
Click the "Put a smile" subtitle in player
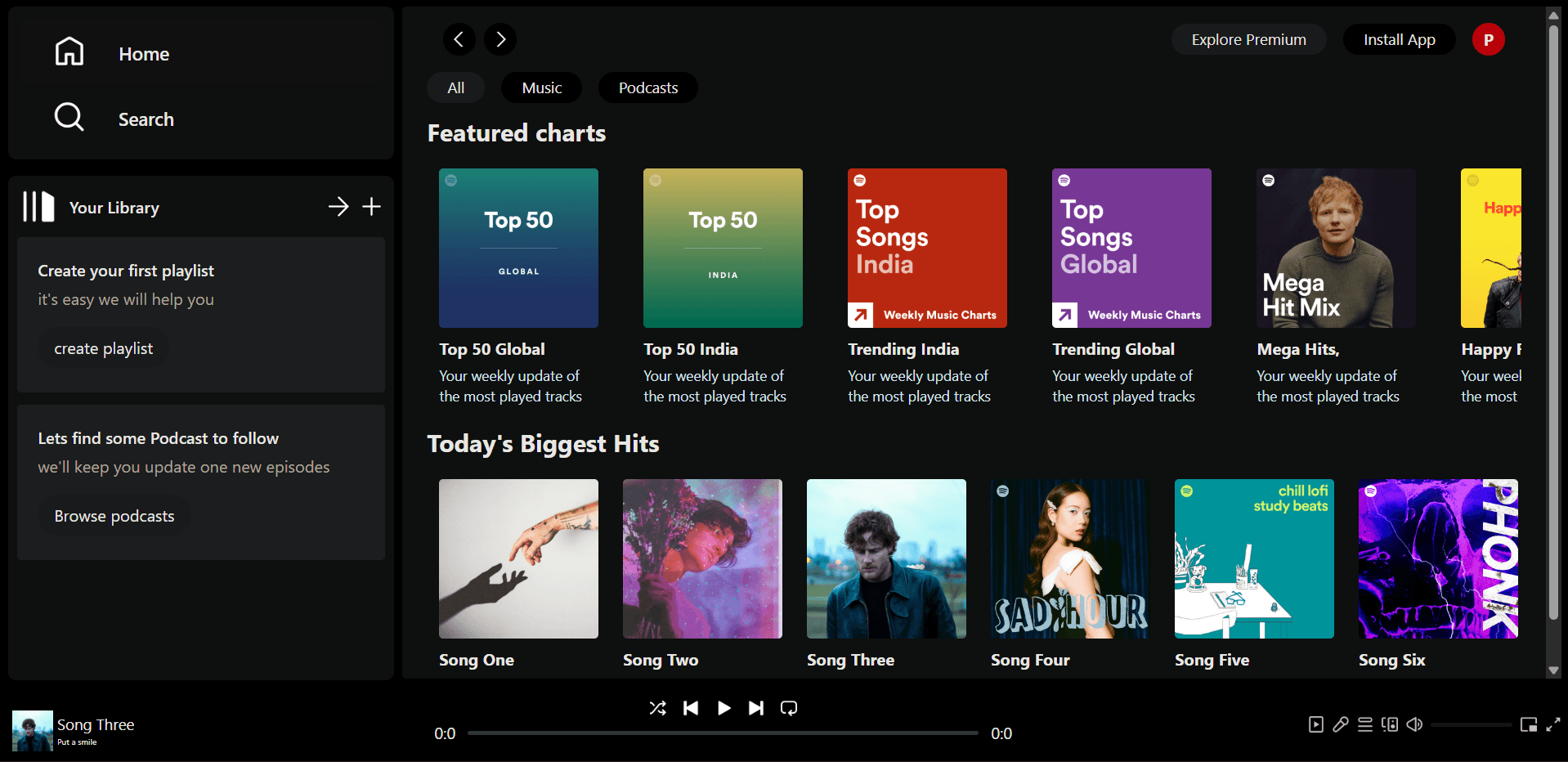pos(77,742)
